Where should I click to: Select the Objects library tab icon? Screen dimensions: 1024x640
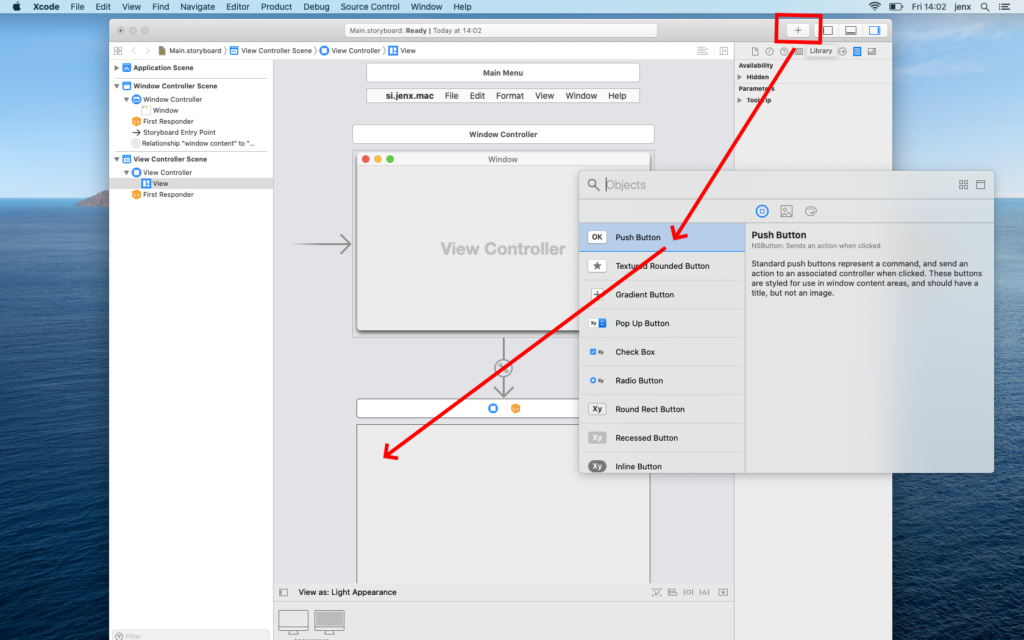(761, 211)
